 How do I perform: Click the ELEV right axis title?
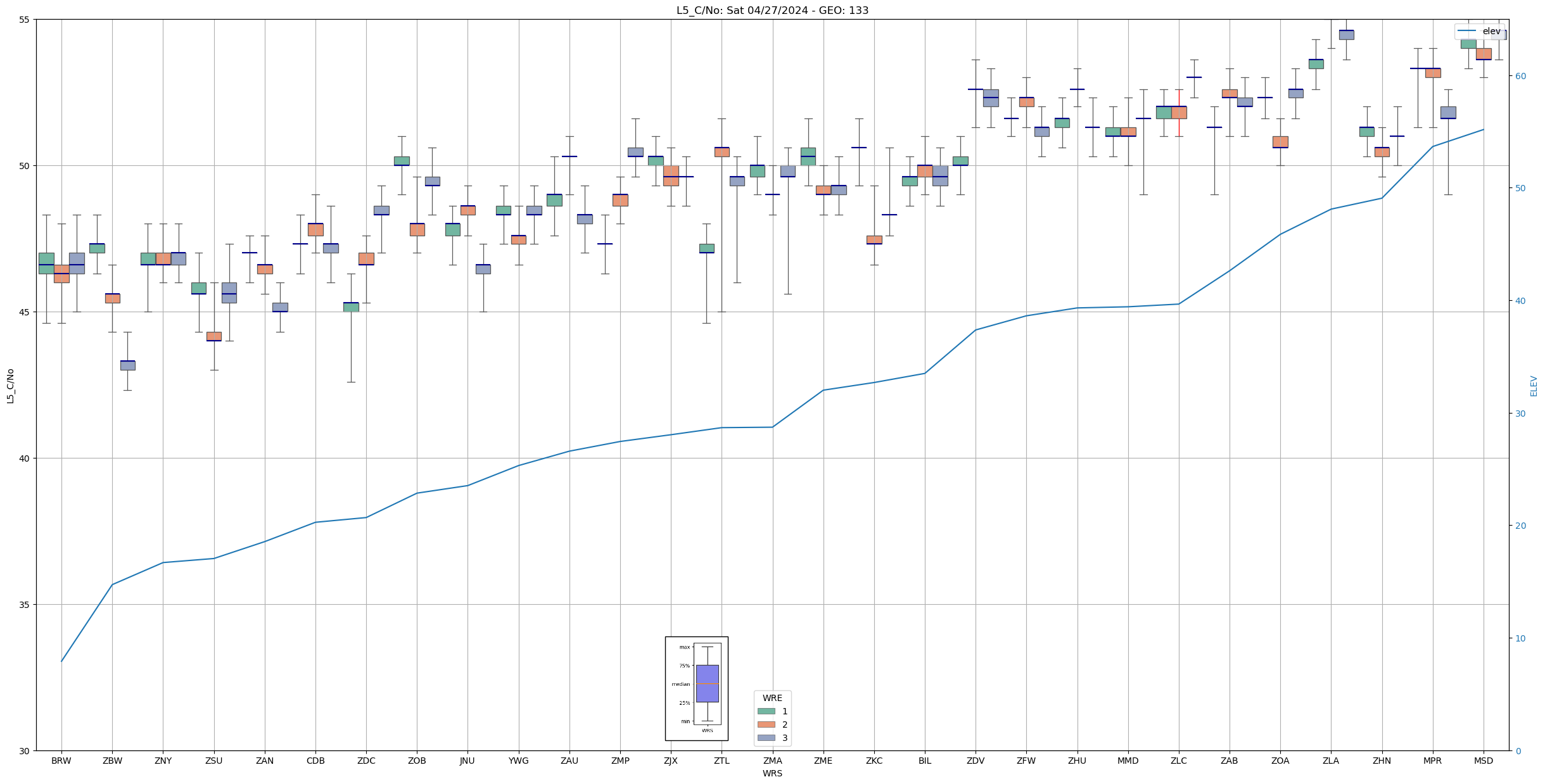coord(1534,386)
